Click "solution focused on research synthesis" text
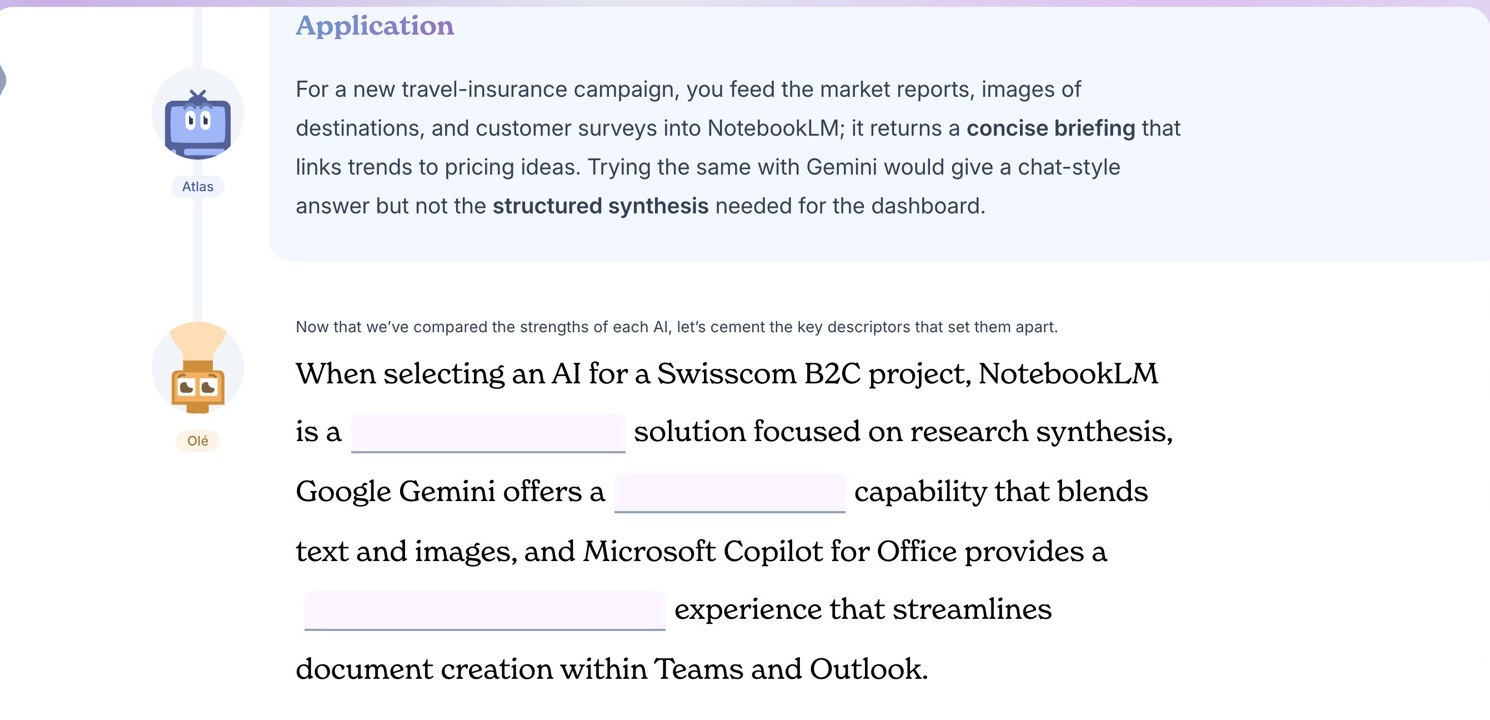The width and height of the screenshot is (1490, 720). (x=904, y=433)
